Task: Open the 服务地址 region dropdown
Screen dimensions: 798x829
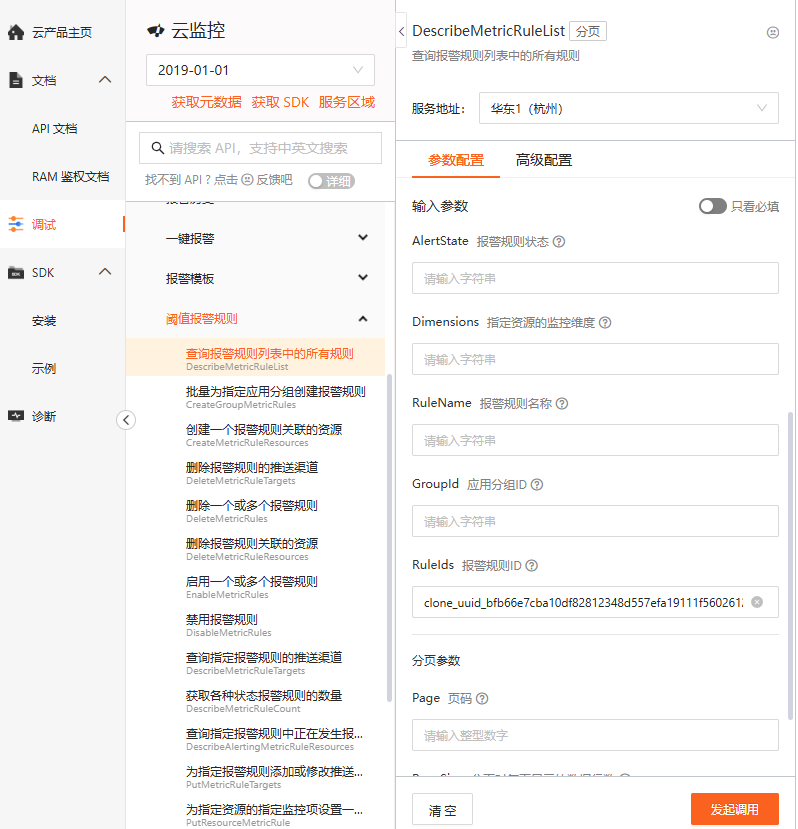Action: point(628,108)
